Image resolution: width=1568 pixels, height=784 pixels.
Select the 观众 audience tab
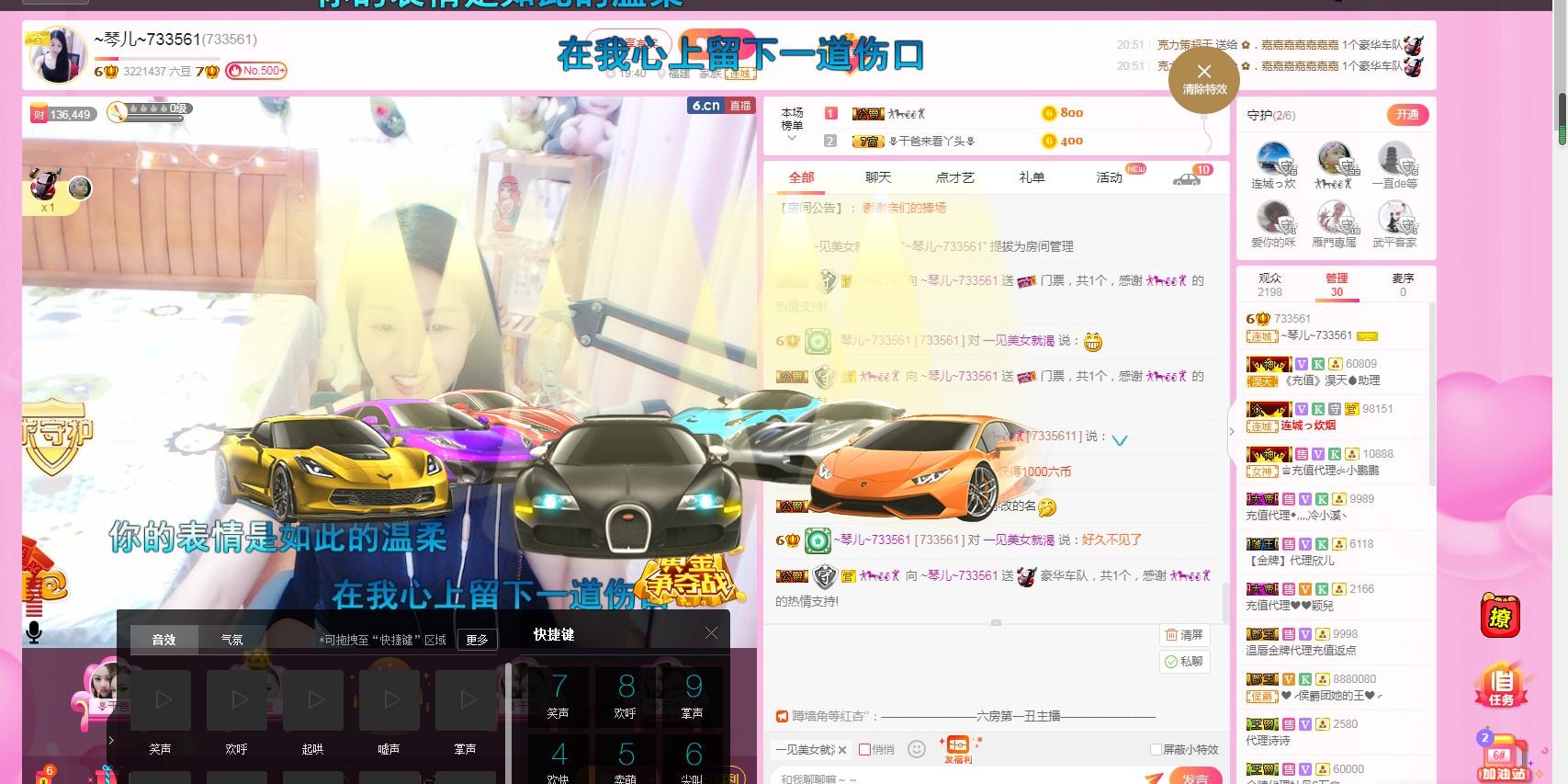pos(1269,284)
